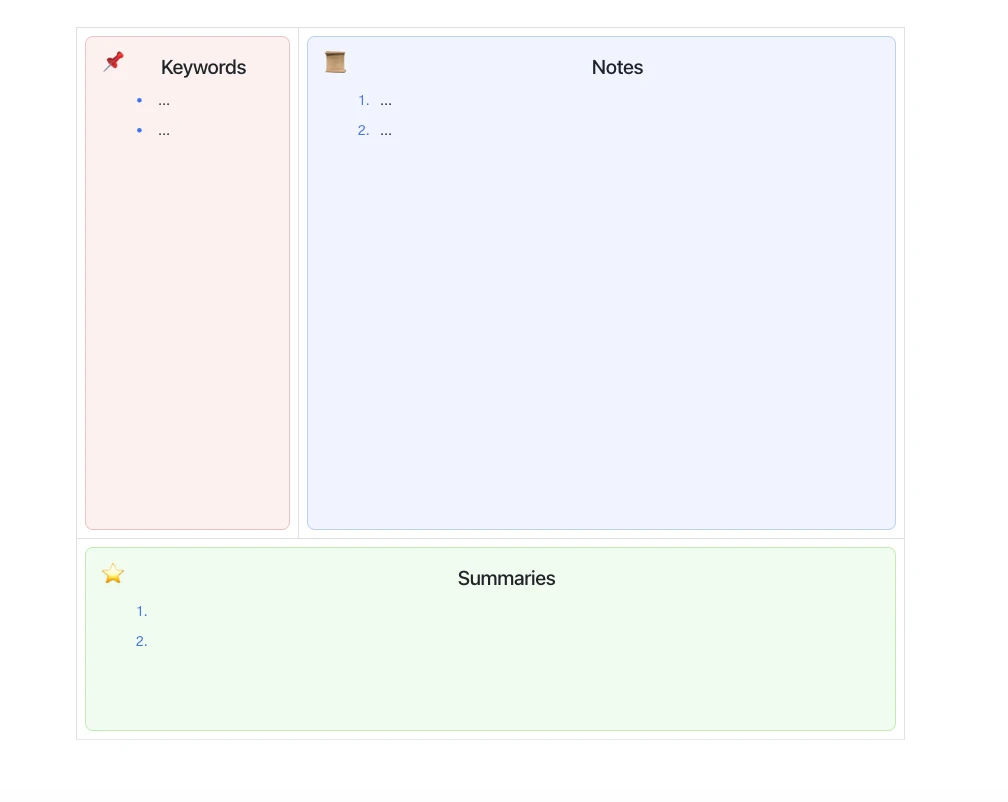The width and height of the screenshot is (1008, 802).
Task: Click number 2 marker in Notes
Action: point(364,130)
